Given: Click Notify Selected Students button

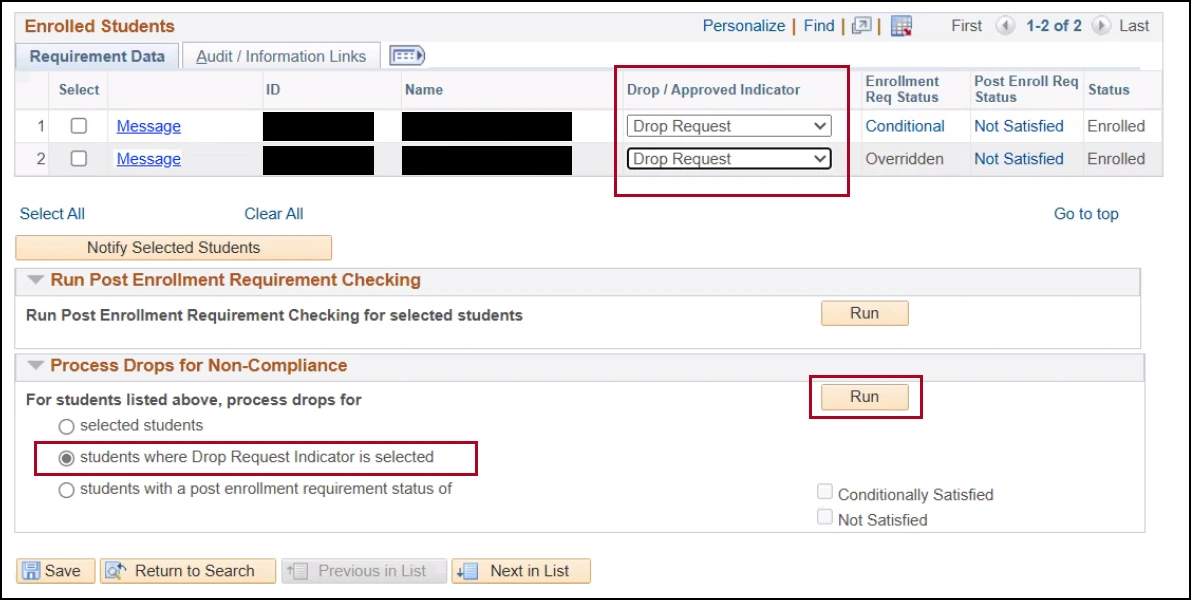Looking at the screenshot, I should (173, 248).
